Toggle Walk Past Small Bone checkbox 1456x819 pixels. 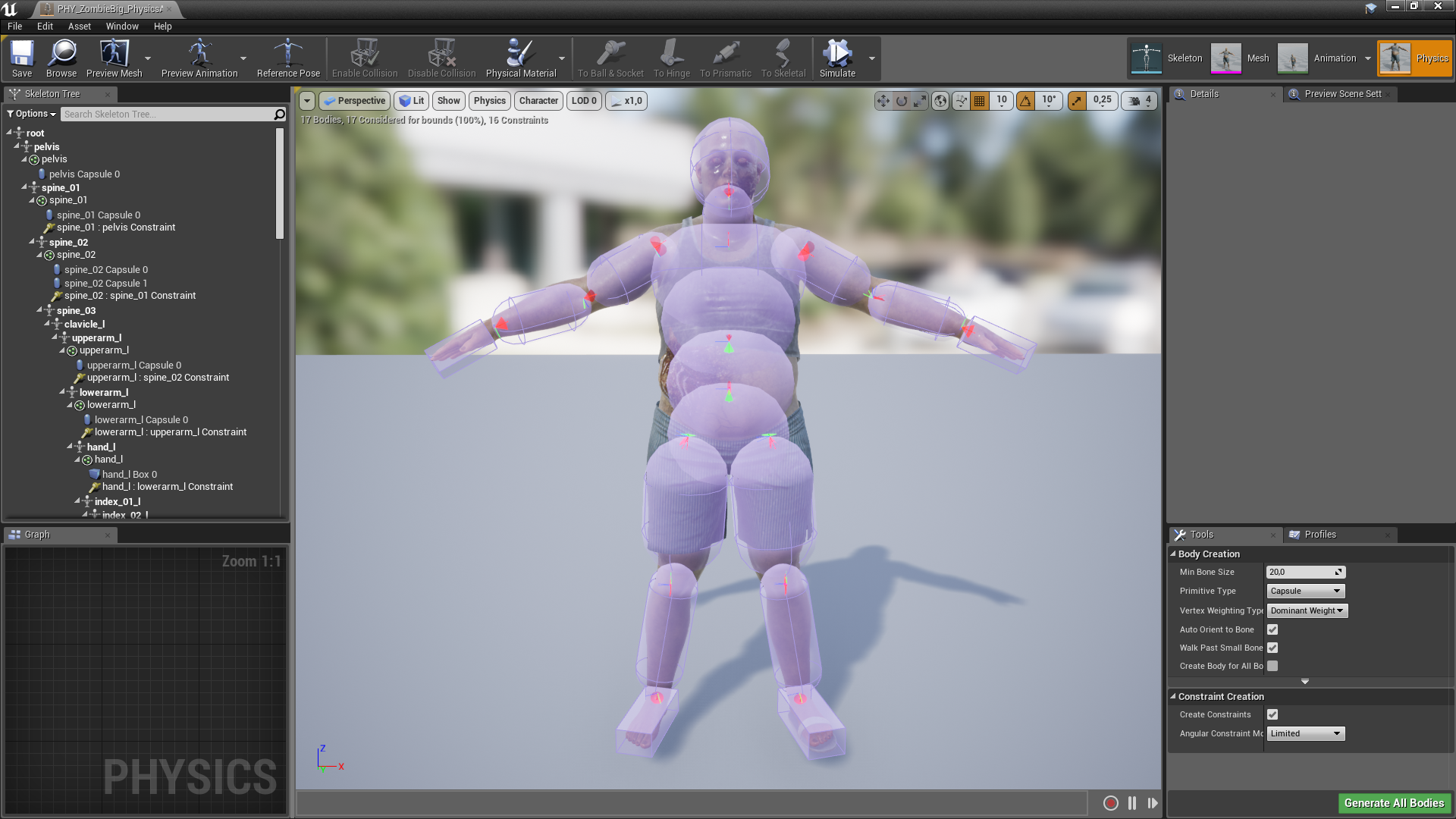coord(1272,648)
